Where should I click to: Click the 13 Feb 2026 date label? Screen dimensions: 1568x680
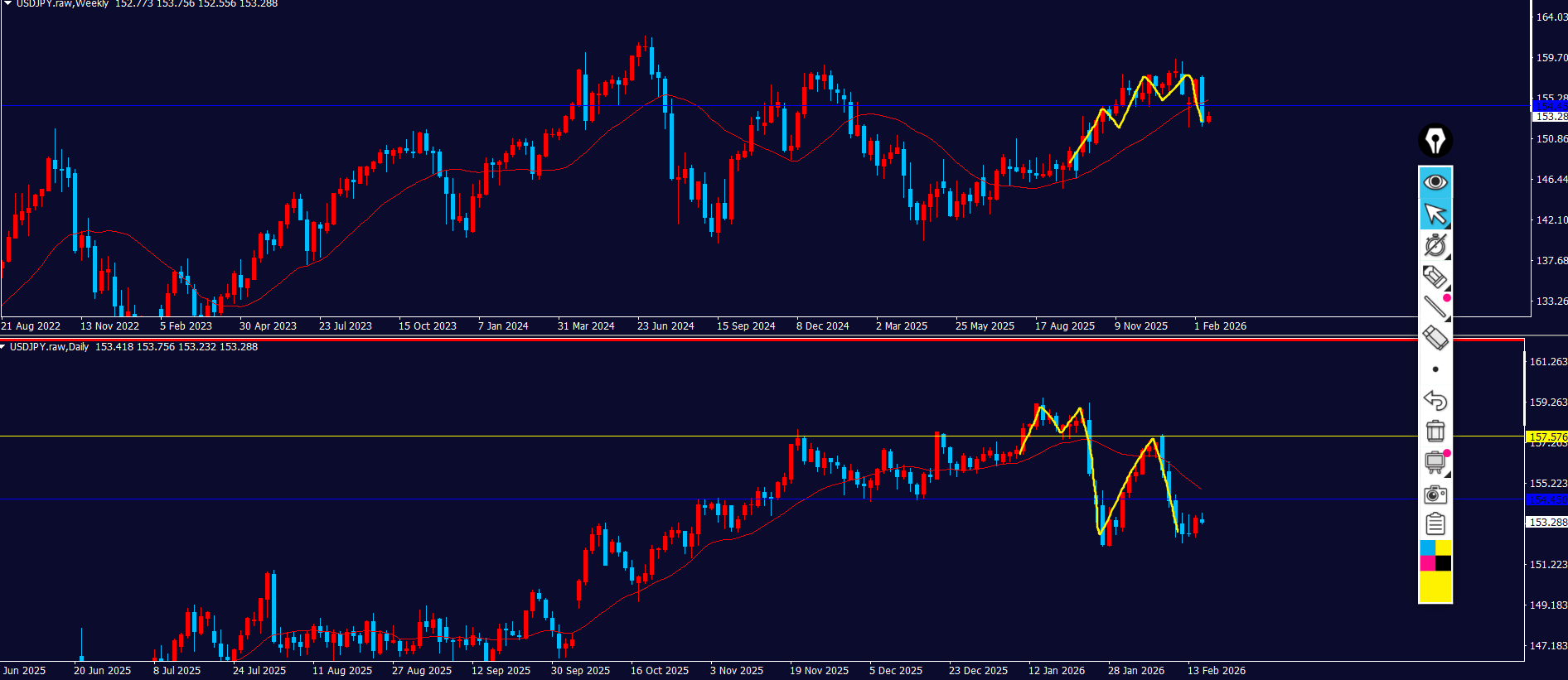[1216, 671]
